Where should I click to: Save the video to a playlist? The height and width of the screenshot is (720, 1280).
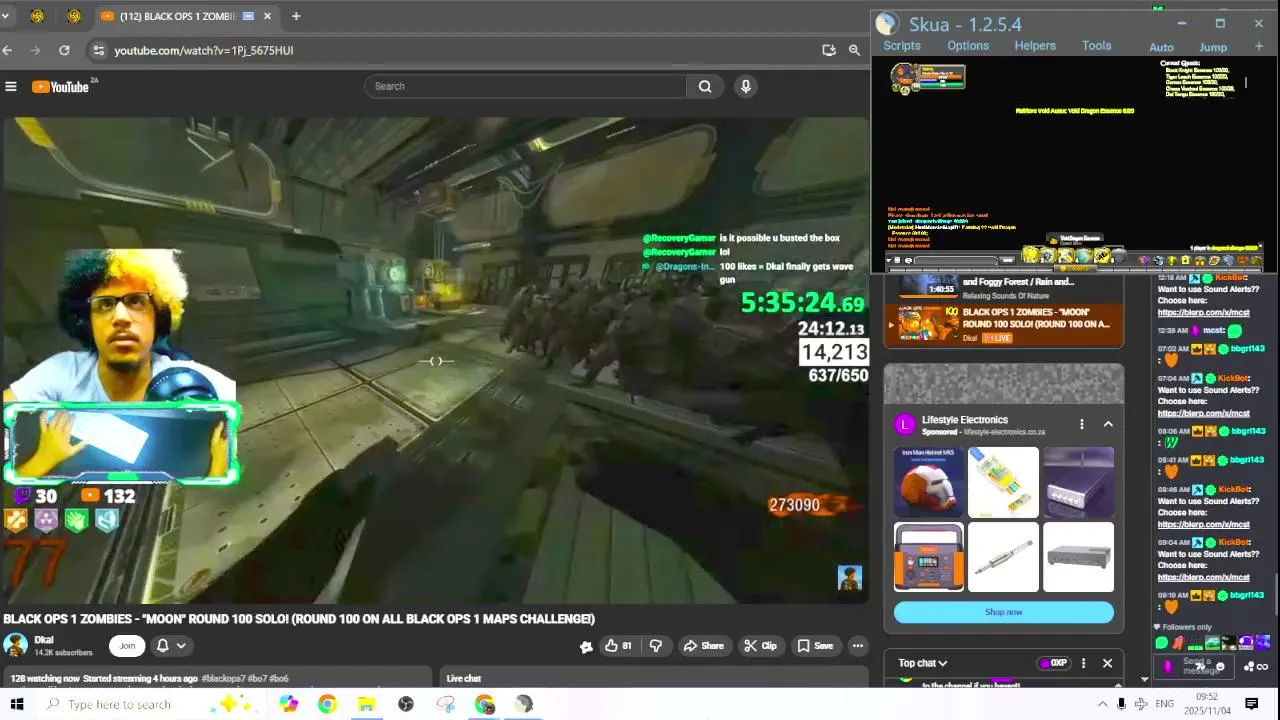pos(815,646)
